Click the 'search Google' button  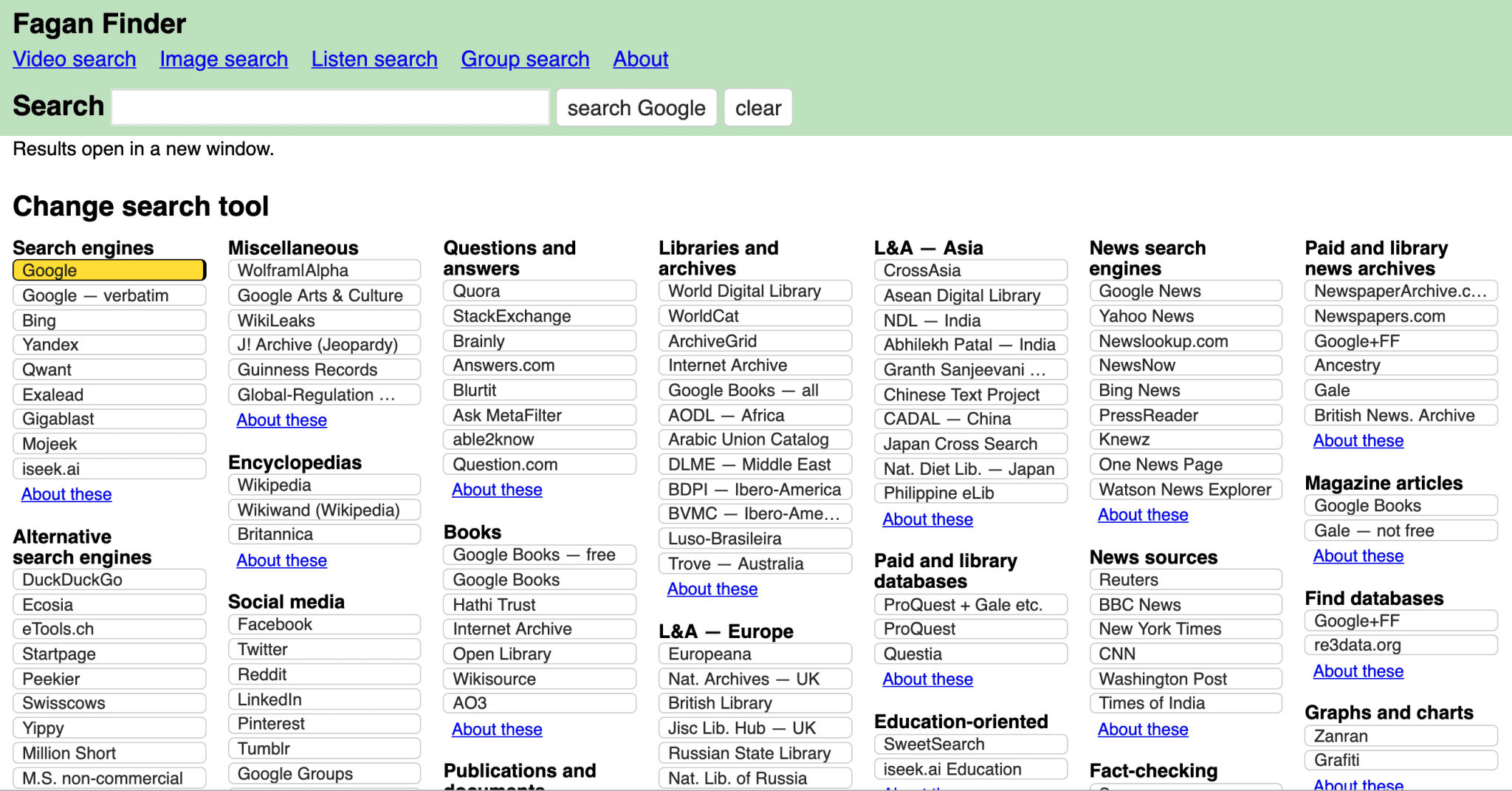point(636,108)
